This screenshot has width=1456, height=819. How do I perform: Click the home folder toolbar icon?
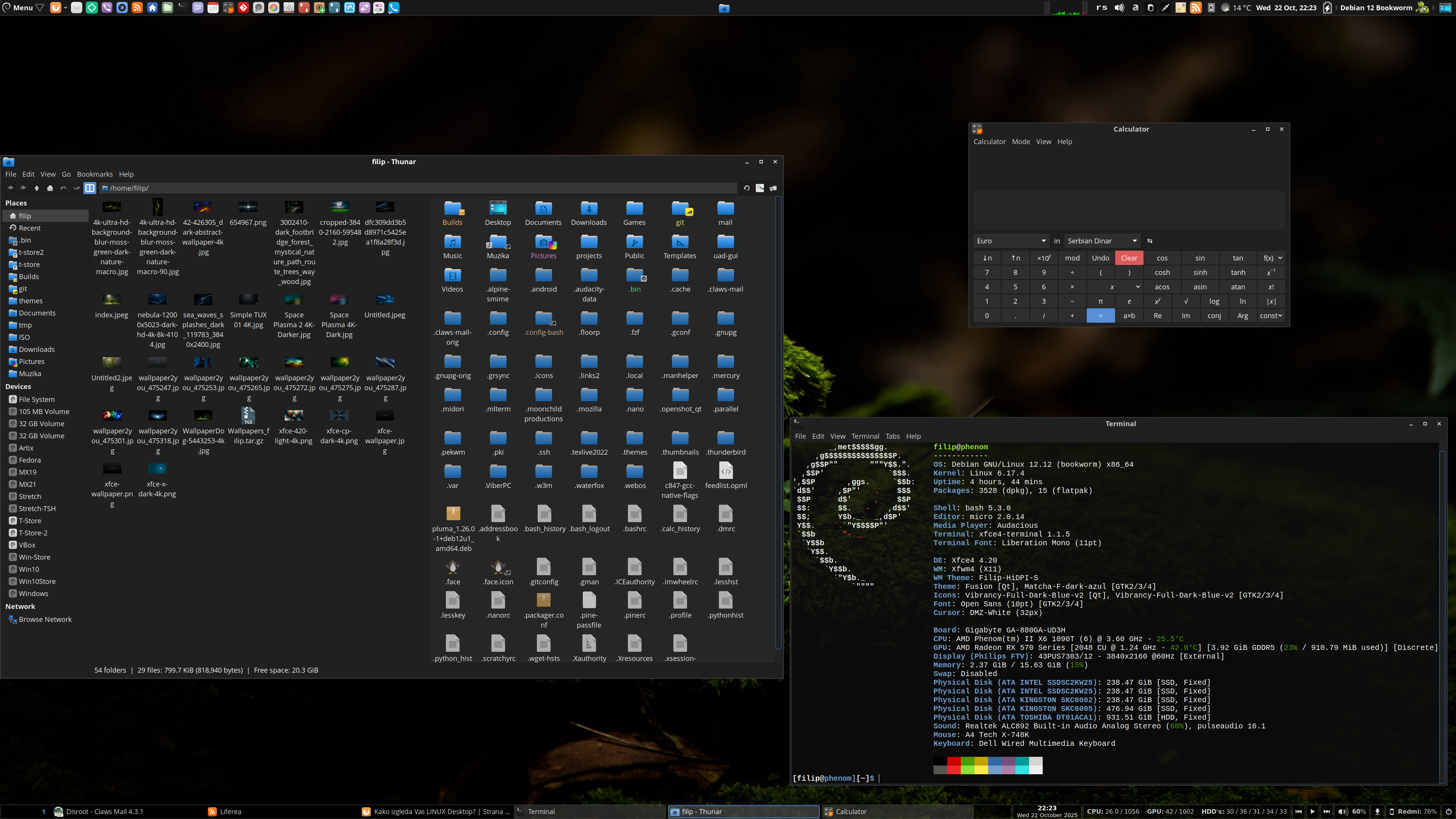click(50, 188)
